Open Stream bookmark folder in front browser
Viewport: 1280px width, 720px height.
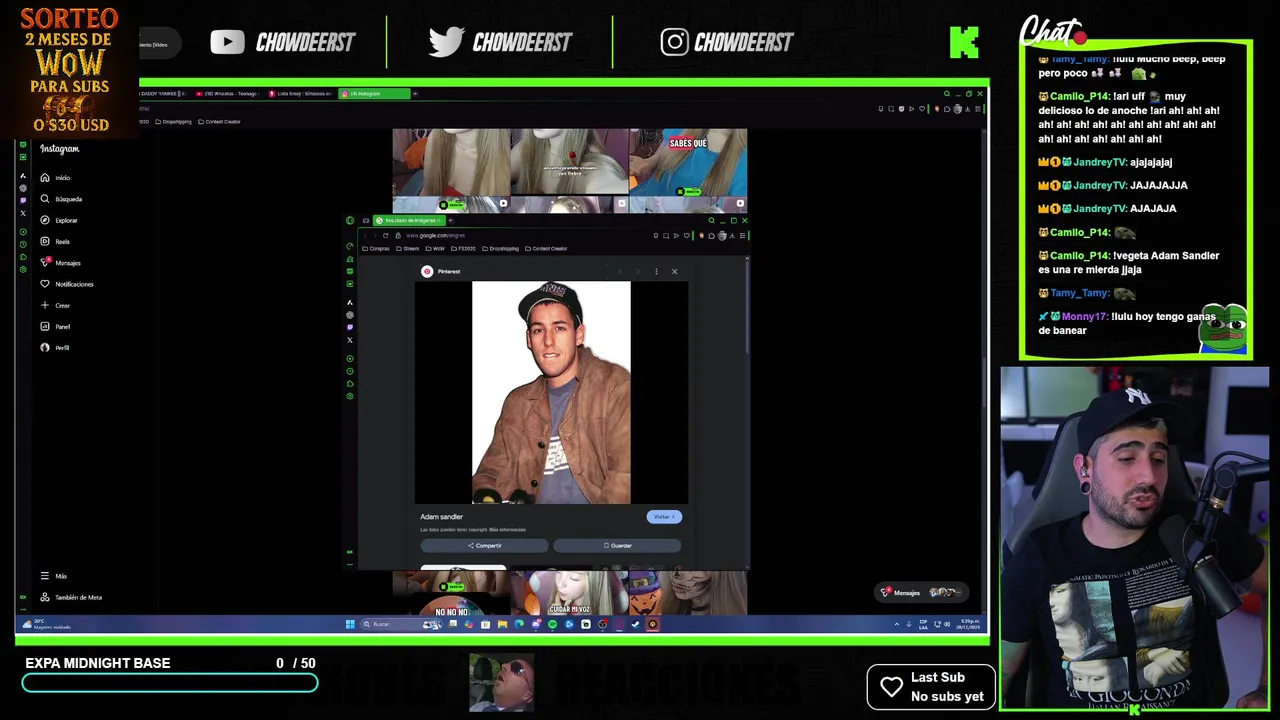tap(408, 248)
